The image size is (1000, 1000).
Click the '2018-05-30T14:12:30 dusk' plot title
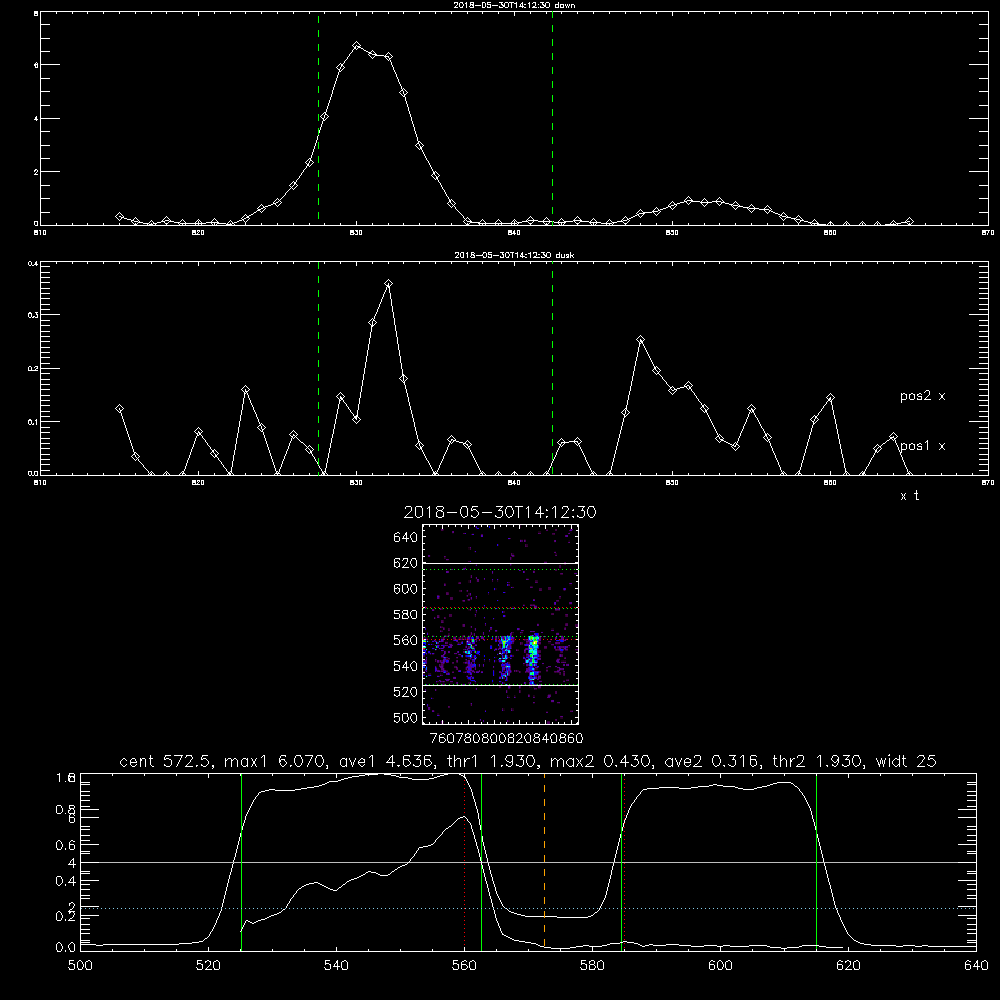pos(514,255)
